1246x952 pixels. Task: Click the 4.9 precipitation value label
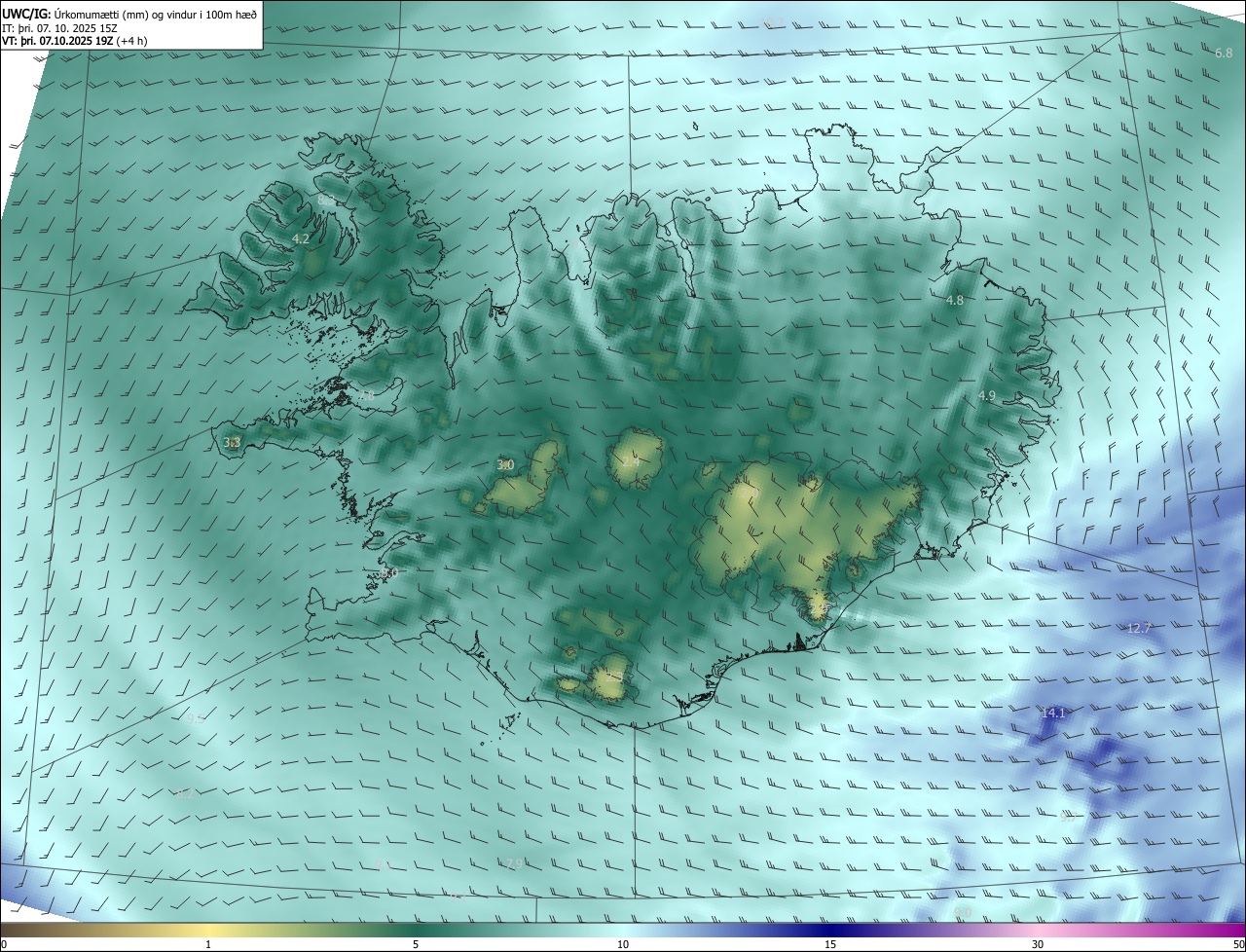pyautogui.click(x=987, y=395)
